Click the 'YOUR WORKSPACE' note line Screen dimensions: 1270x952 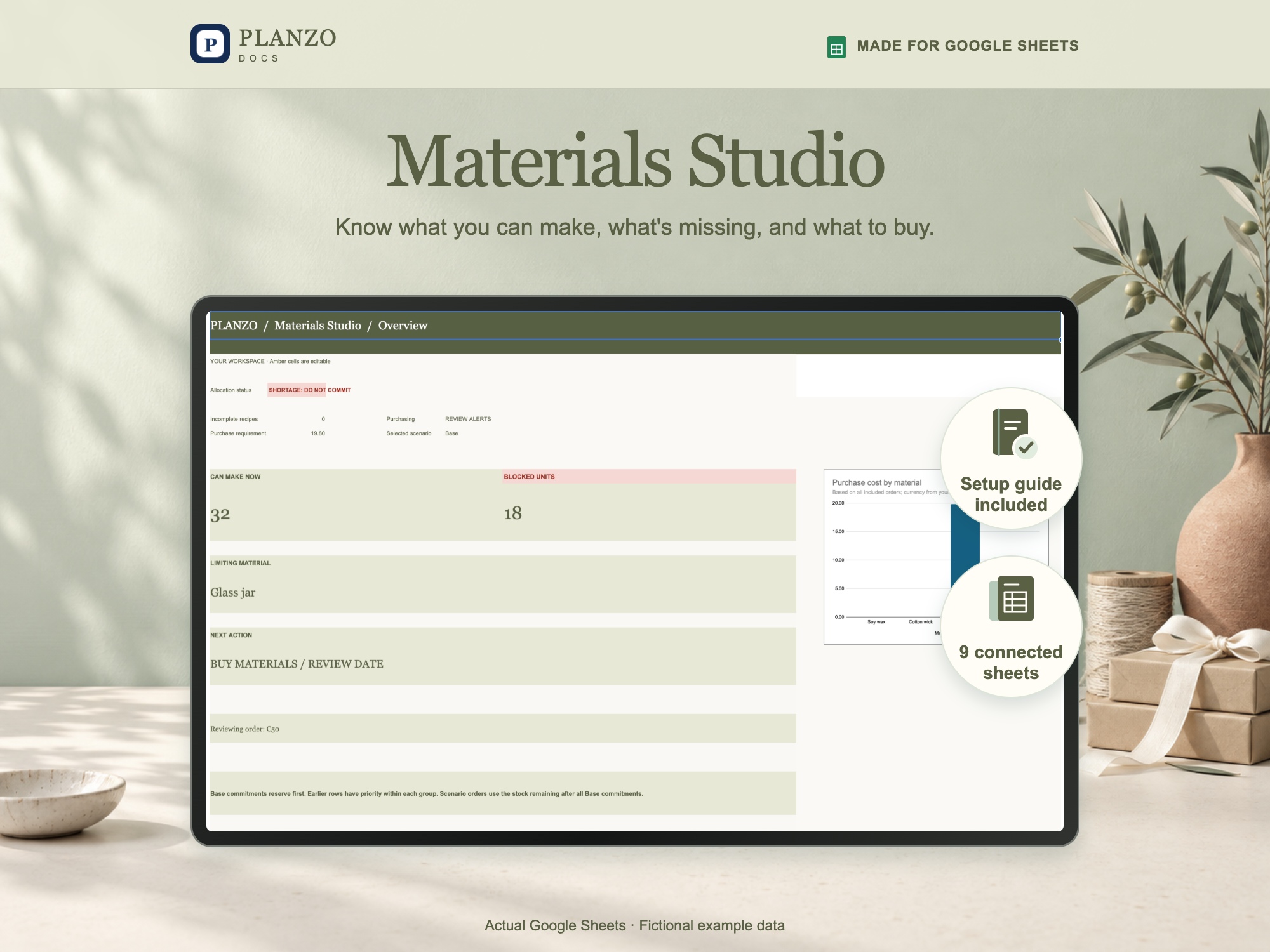(x=271, y=361)
